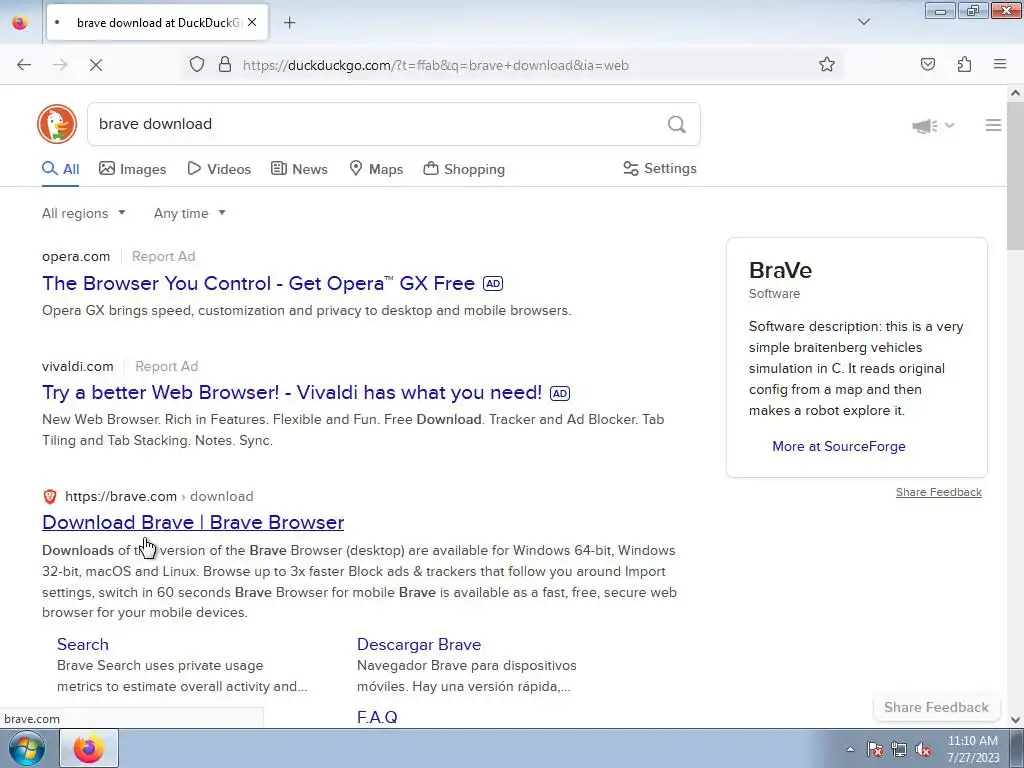Click the DuckDuckGo duck logo

tap(57, 124)
